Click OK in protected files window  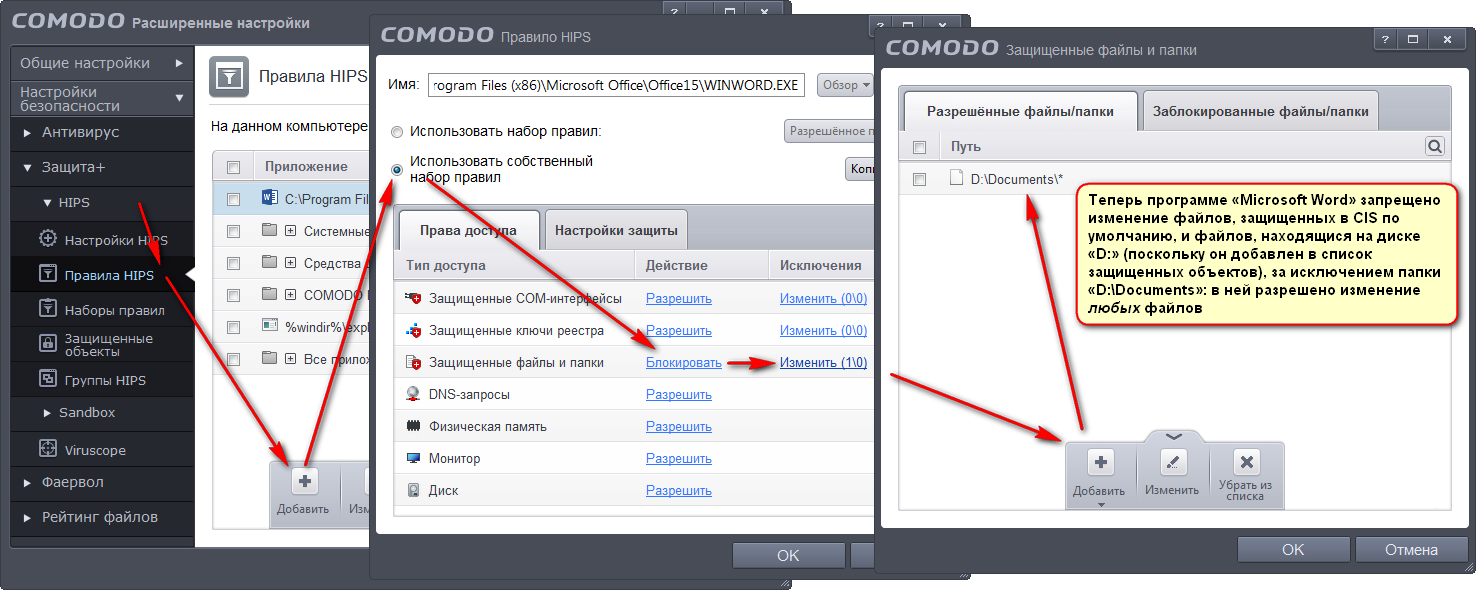tap(1293, 549)
